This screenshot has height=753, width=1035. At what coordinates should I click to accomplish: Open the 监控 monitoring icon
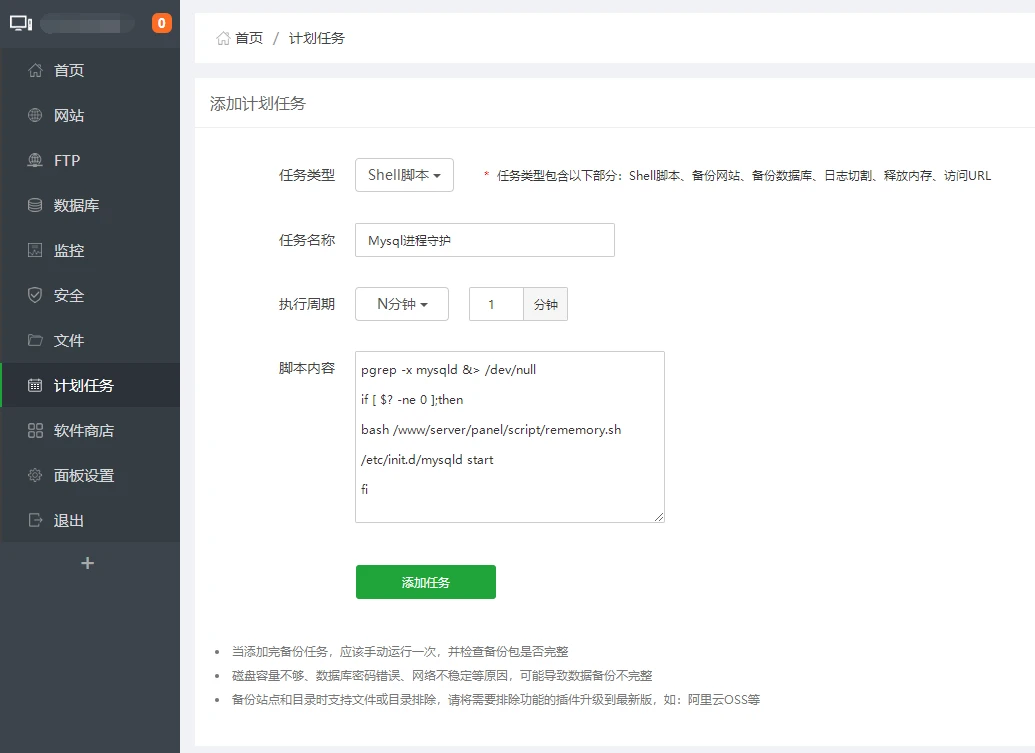click(34, 250)
